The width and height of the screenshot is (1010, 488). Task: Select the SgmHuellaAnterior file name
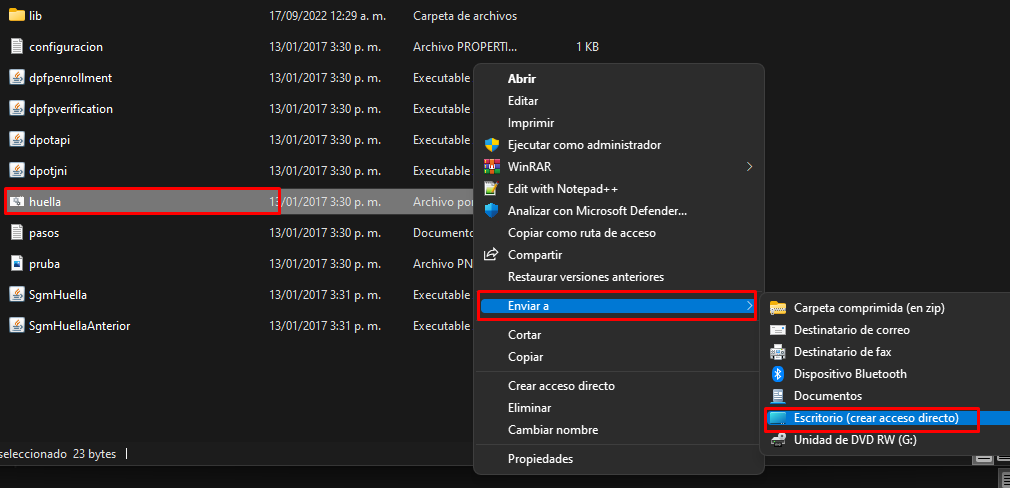point(80,326)
